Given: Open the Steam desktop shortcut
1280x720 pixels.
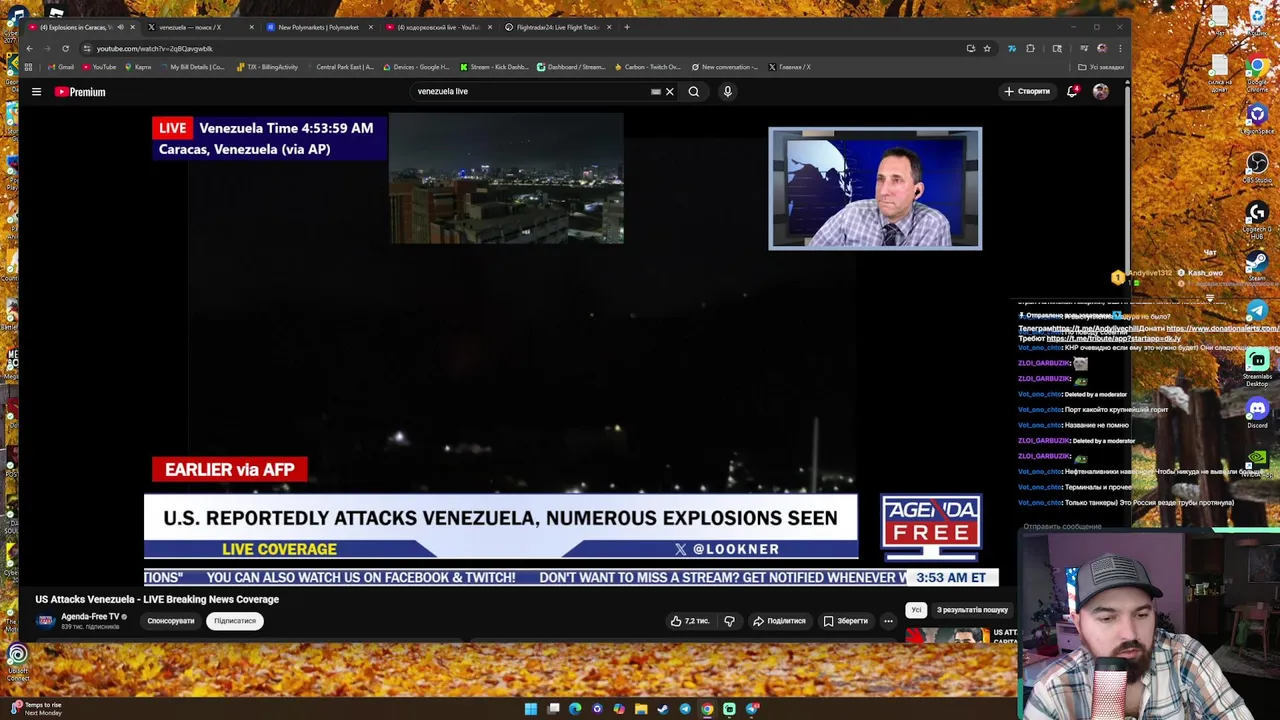Looking at the screenshot, I should click(x=1257, y=265).
